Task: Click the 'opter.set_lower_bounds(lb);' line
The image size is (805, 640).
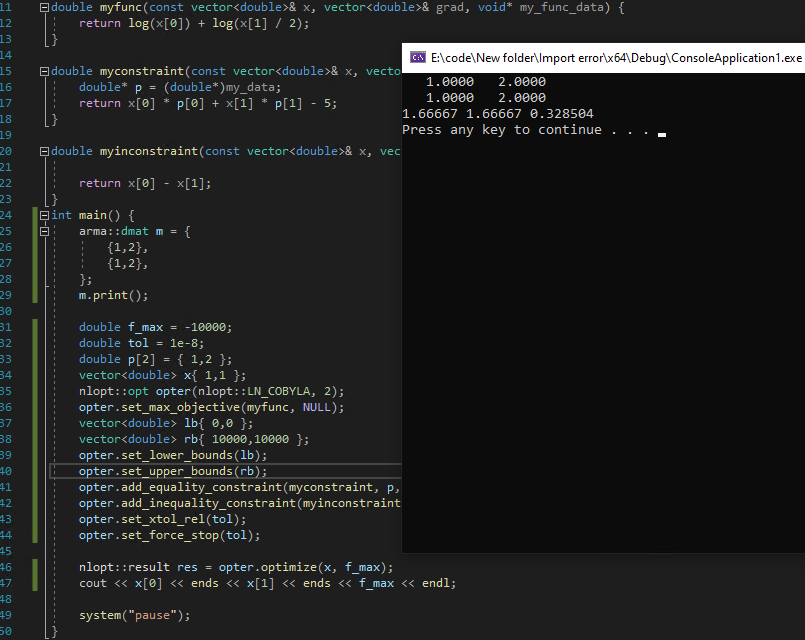Action: coord(173,455)
